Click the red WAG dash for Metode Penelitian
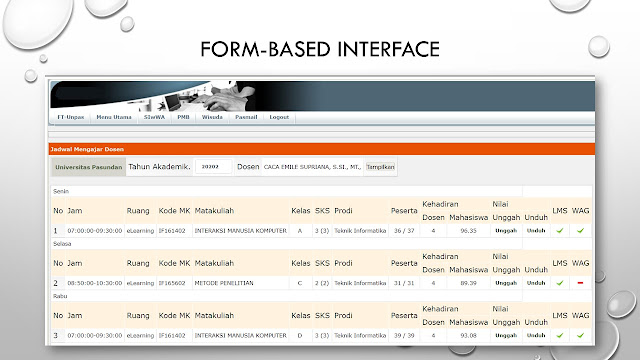Screen dimensions: 640x360 [580, 283]
